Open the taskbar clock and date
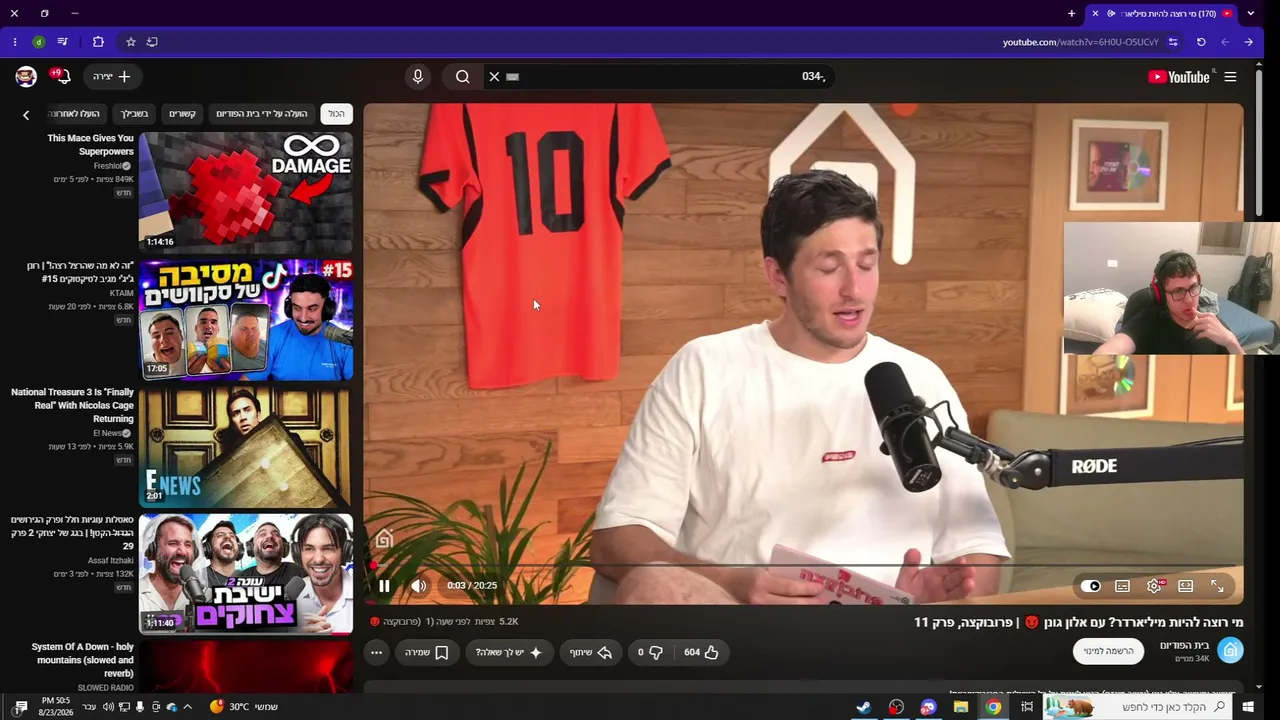1280x720 pixels. pyautogui.click(x=56, y=707)
